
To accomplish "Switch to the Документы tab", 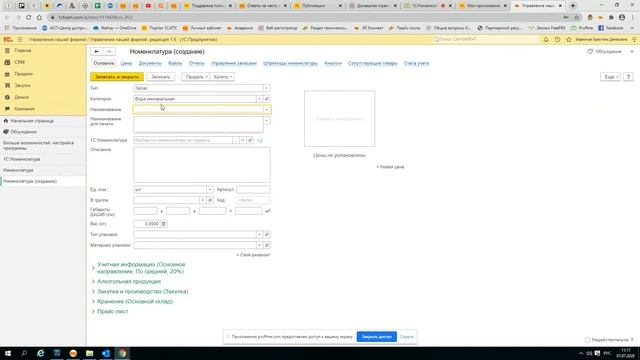I will [150, 63].
